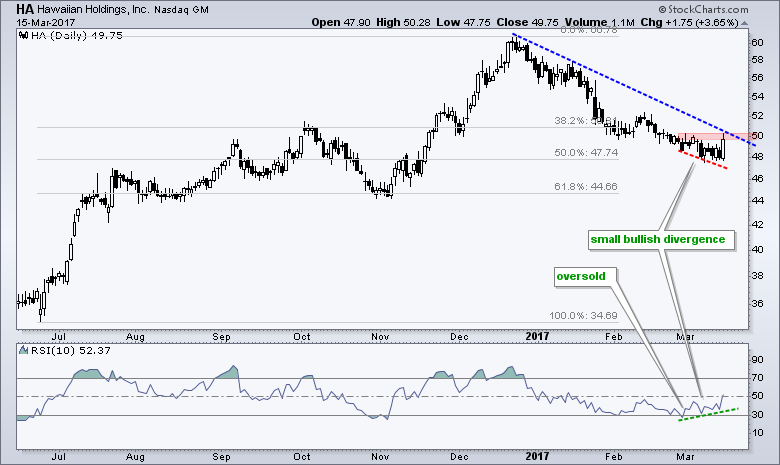Click the Close 49.75 value
The height and width of the screenshot is (465, 780).
click(527, 22)
